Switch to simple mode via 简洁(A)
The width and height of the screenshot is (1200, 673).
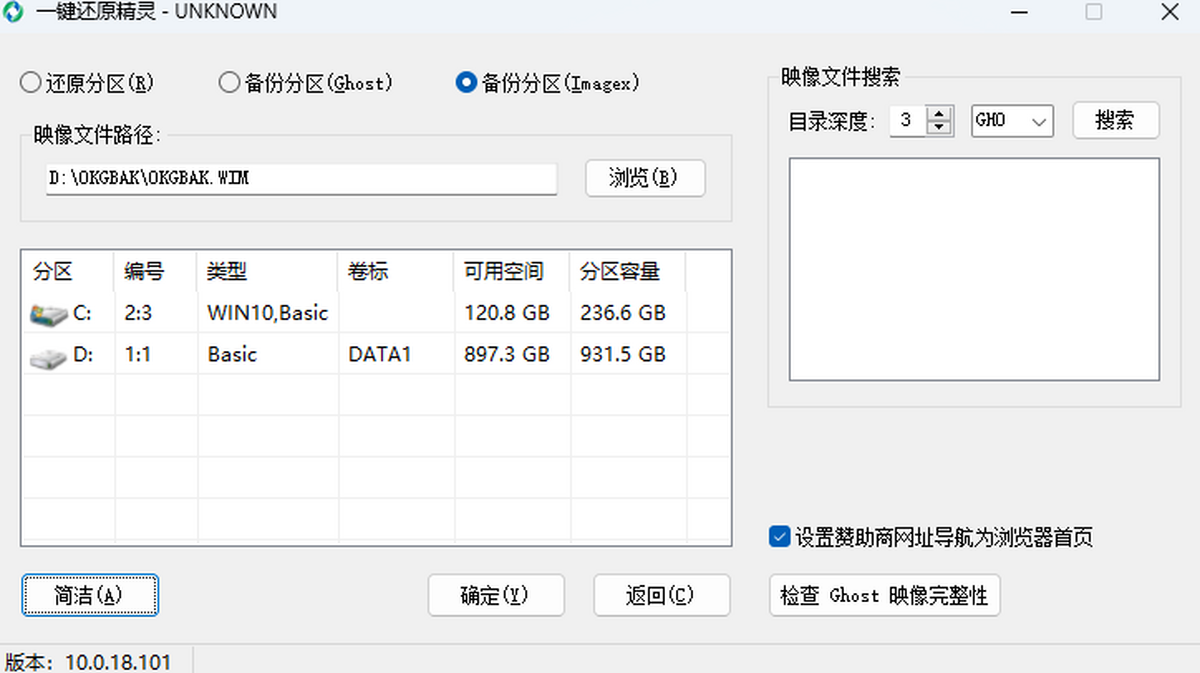[x=90, y=596]
